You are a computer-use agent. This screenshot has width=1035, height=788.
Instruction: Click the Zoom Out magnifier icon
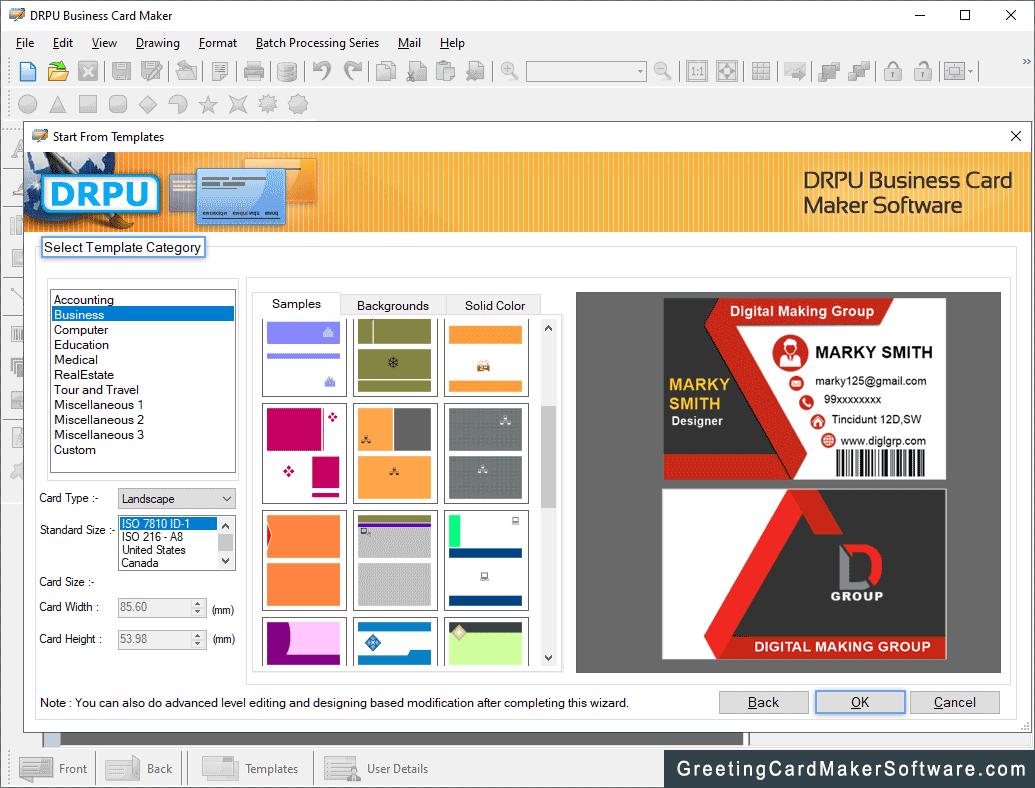tap(662, 71)
